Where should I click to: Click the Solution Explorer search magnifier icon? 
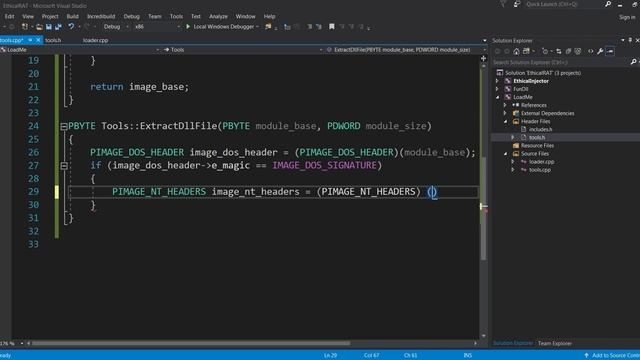pyautogui.click(x=633, y=62)
